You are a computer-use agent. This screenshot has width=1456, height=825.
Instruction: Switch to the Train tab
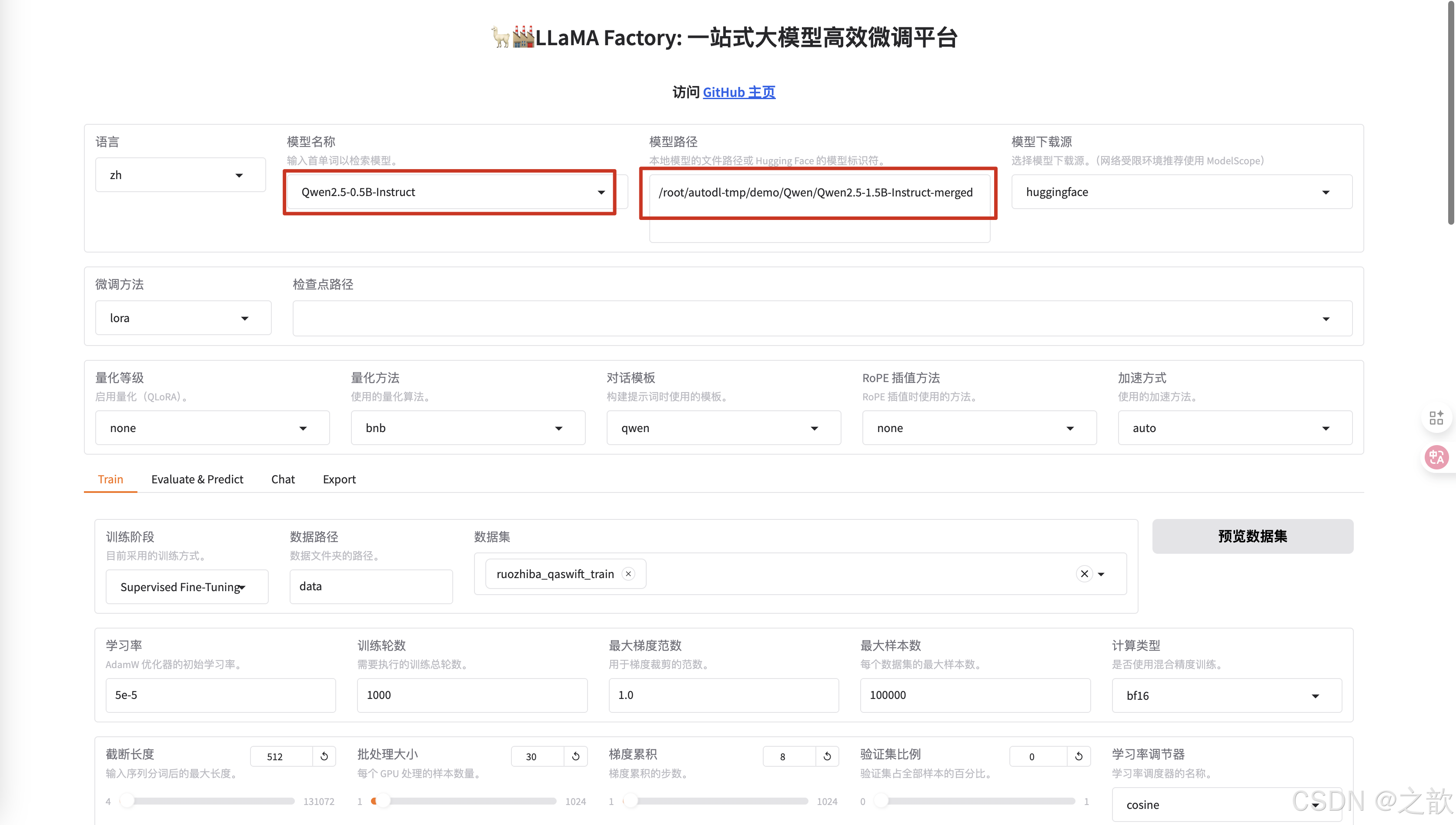click(110, 479)
